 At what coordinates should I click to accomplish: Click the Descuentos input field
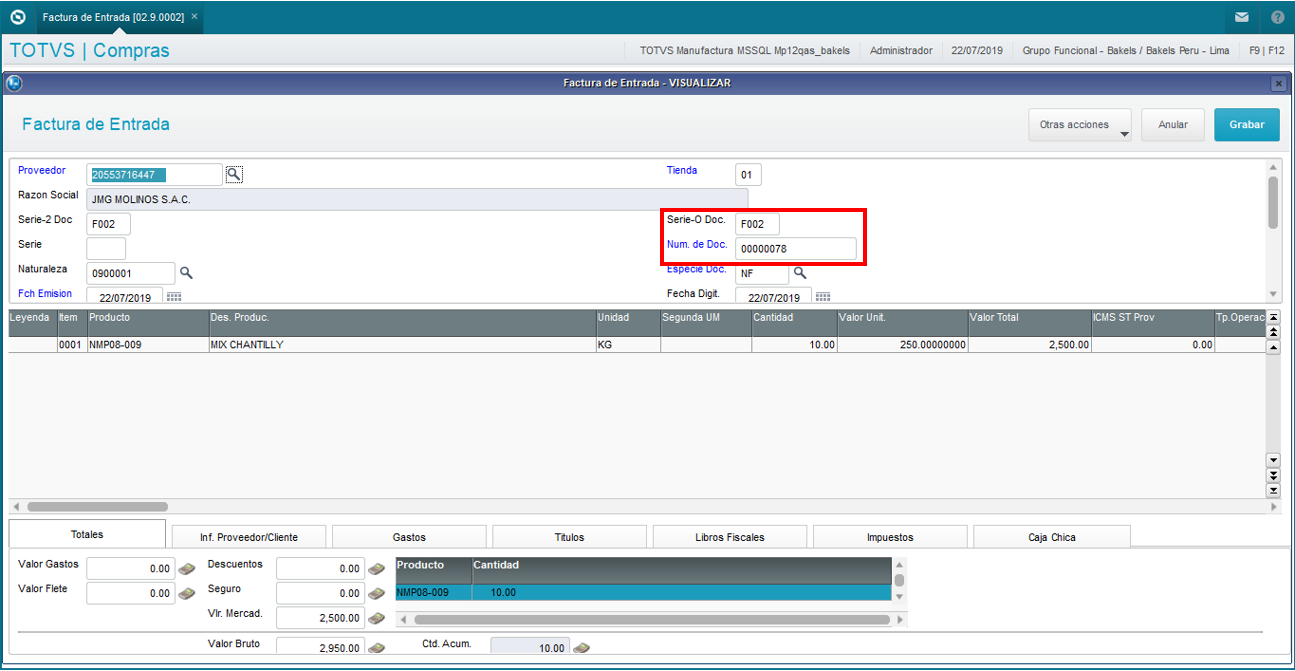(320, 568)
